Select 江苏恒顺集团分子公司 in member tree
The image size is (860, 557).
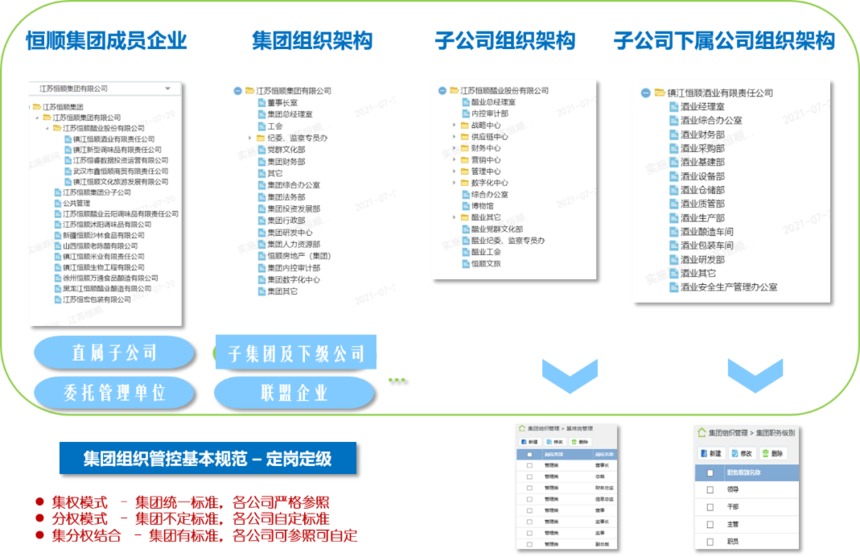pos(97,192)
